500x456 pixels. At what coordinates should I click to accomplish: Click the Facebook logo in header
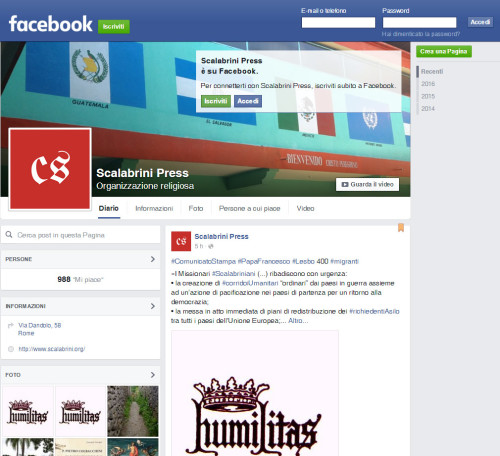(x=50, y=24)
